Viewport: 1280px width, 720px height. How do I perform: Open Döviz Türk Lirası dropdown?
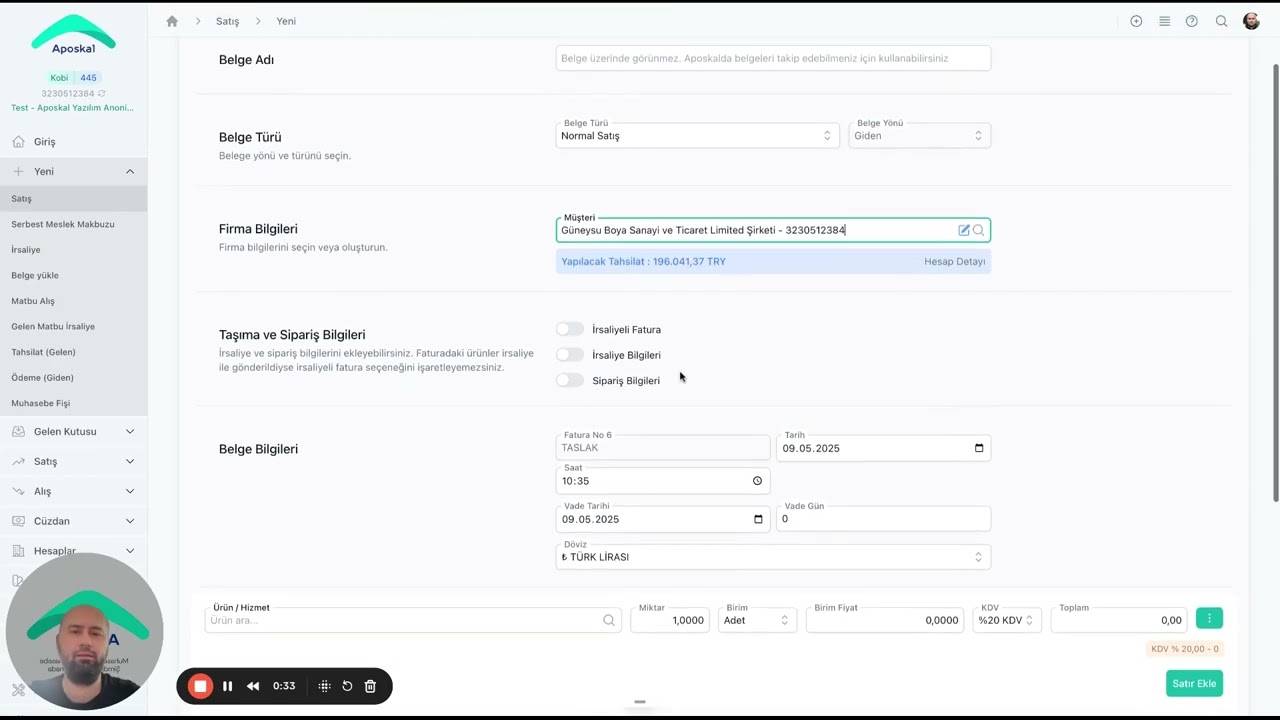pos(773,557)
